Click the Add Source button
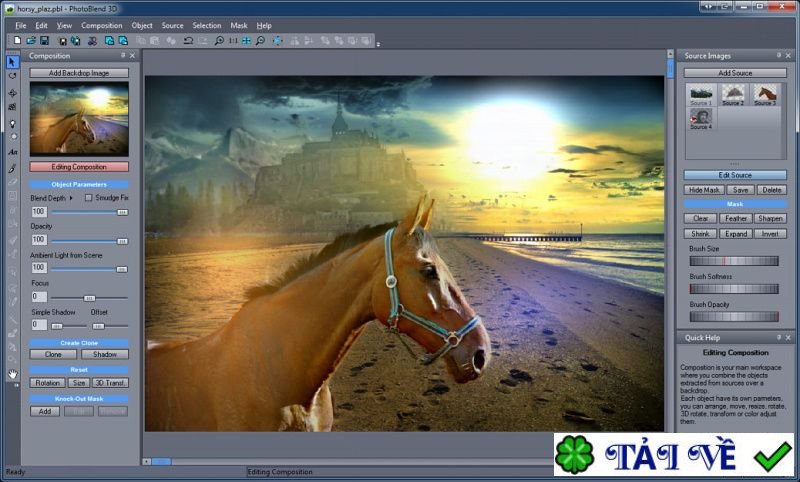800x482 pixels. [x=735, y=73]
